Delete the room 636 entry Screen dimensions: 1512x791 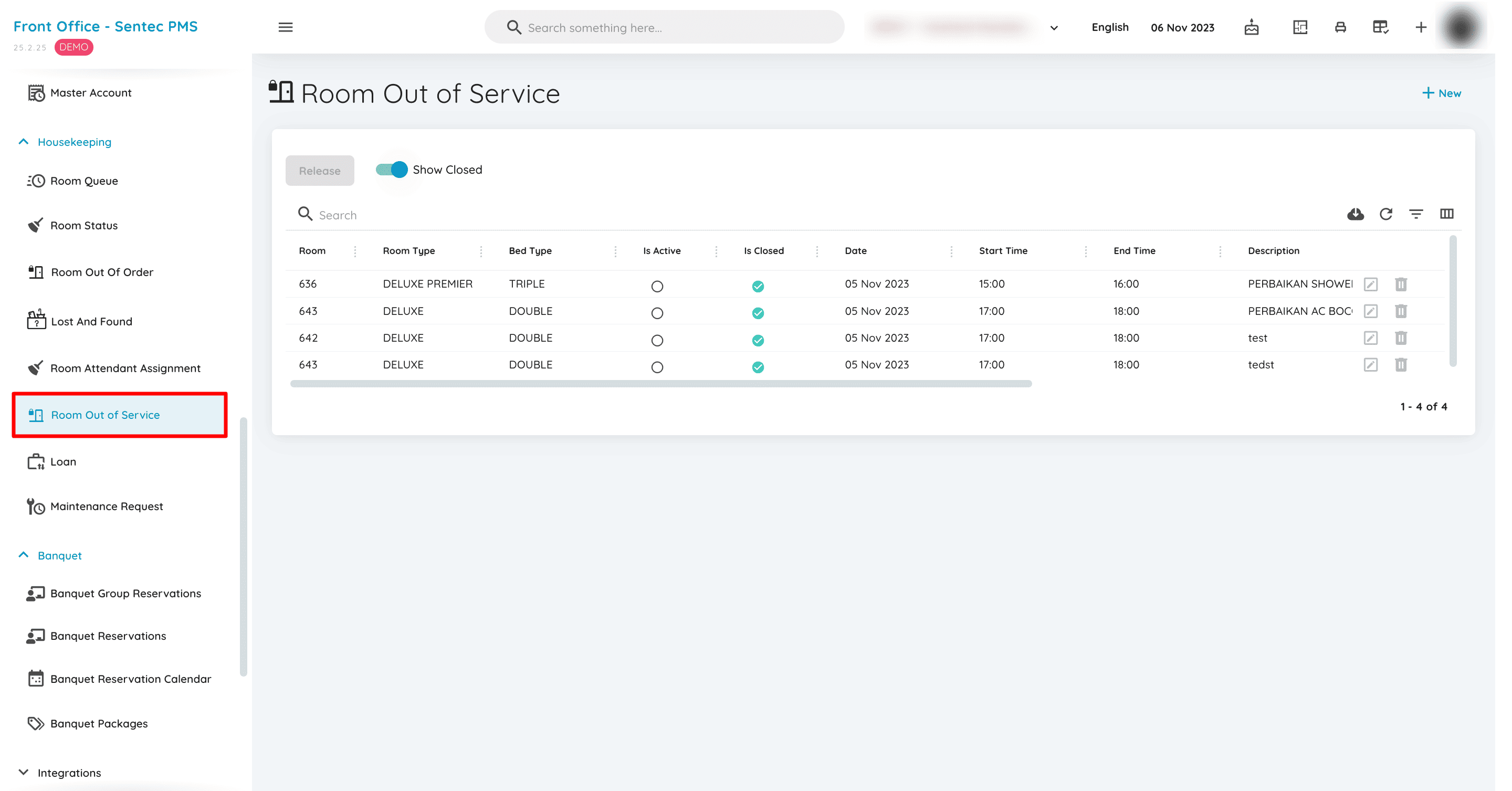click(x=1401, y=284)
